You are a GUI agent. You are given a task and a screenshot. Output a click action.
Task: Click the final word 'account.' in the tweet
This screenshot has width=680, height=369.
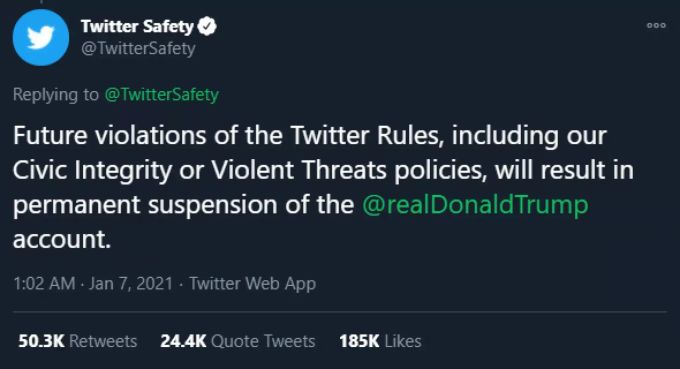coord(62,239)
